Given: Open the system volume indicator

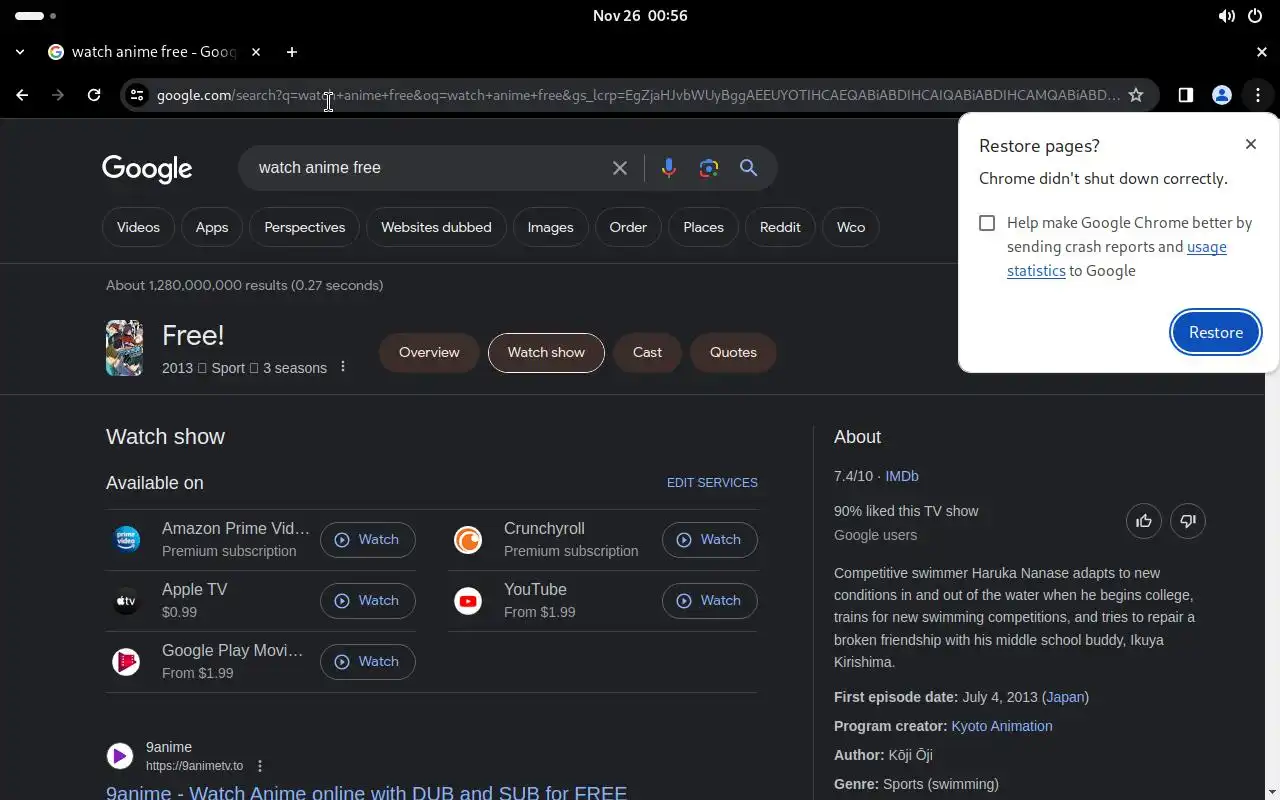Looking at the screenshot, I should click(x=1226, y=16).
